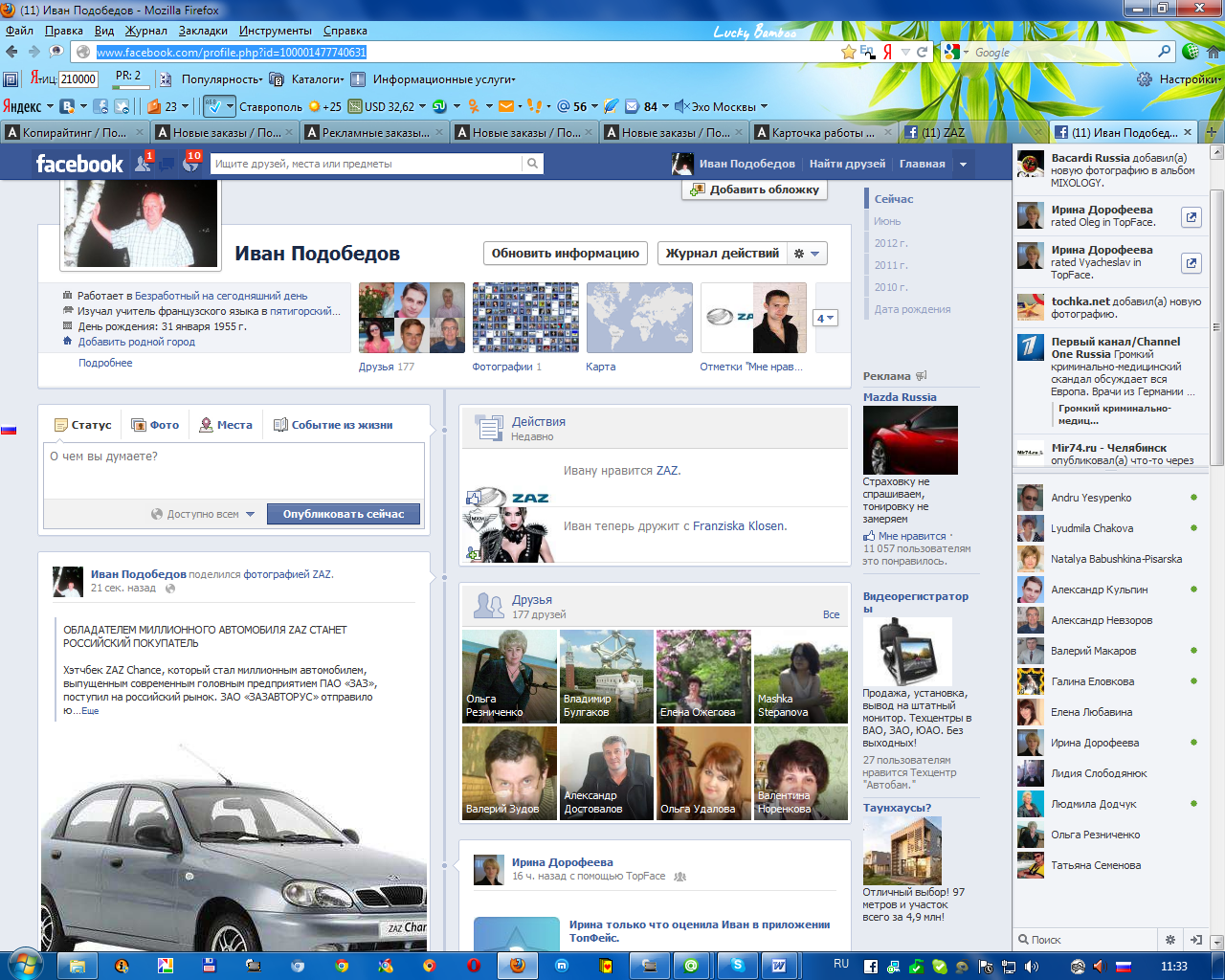Open Закладки menu

203,31
